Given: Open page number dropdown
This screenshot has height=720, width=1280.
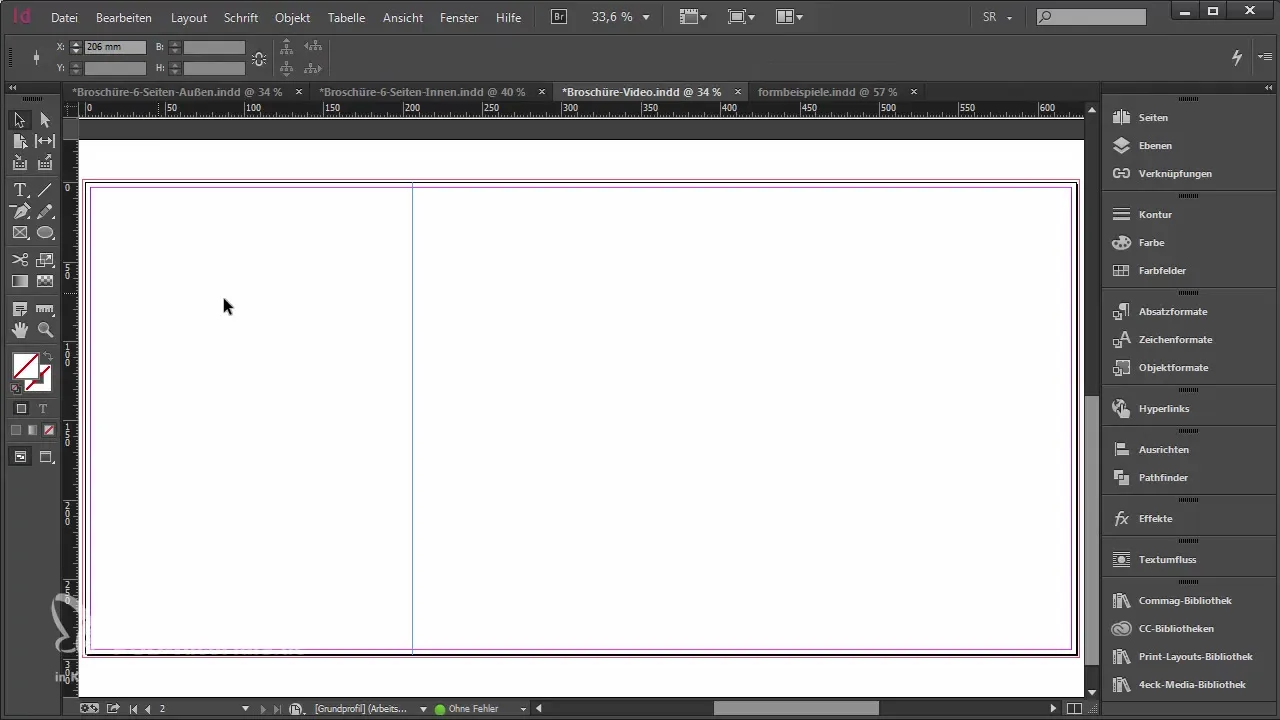Looking at the screenshot, I should coord(246,709).
